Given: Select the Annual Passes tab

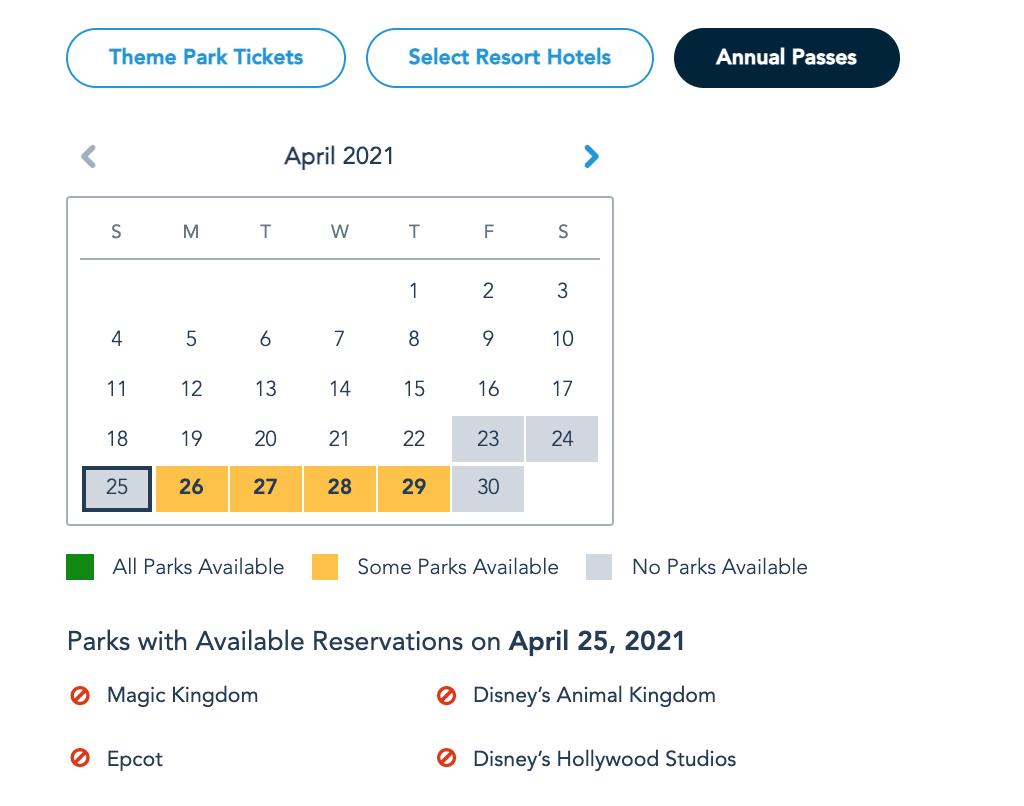Looking at the screenshot, I should (786, 57).
